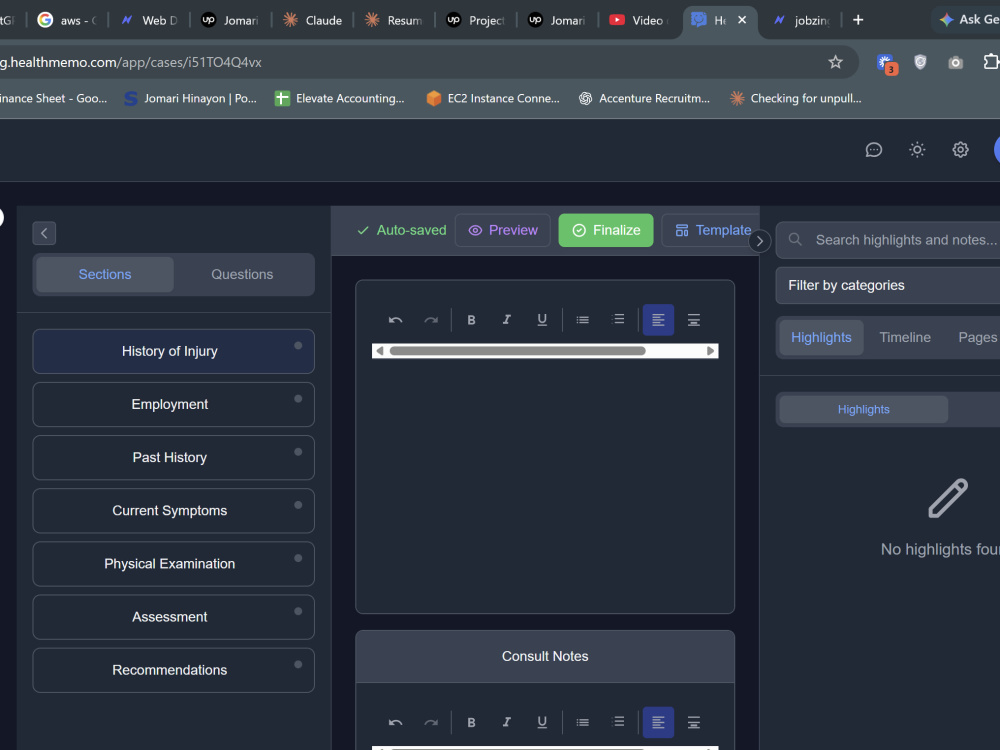Open the Assessment section

click(x=173, y=617)
